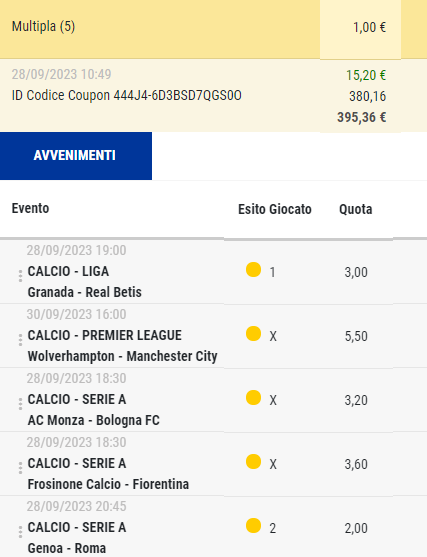The image size is (427, 557).
Task: Select the coupon ID code 444J4-6D3BSD7QGS00
Action: click(178, 95)
